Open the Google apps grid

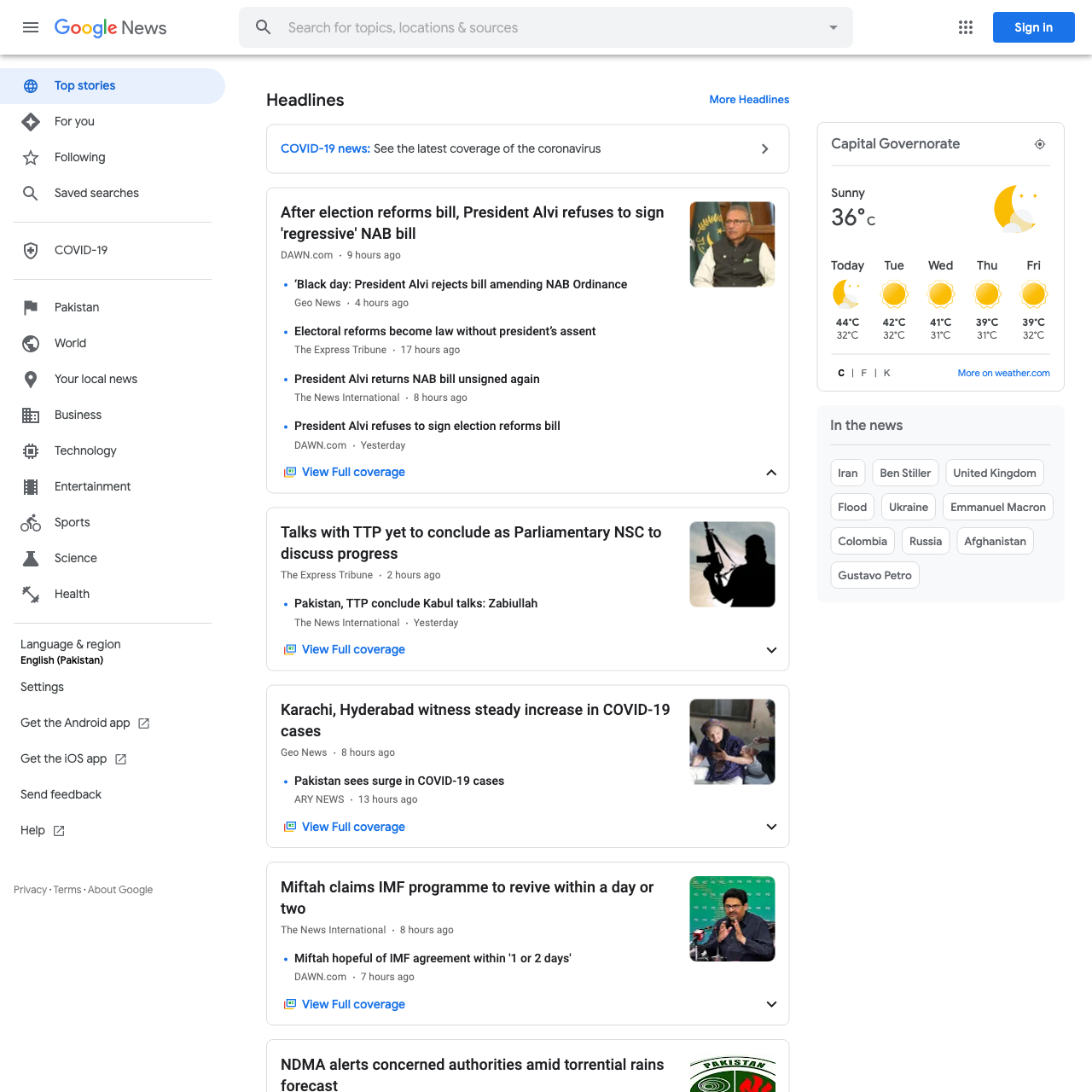[x=966, y=27]
